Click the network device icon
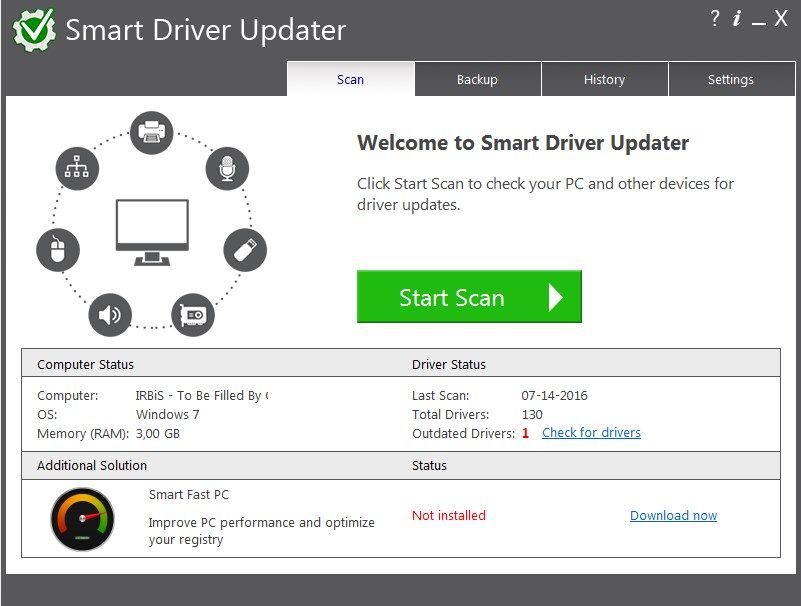The image size is (801, 606). point(77,167)
